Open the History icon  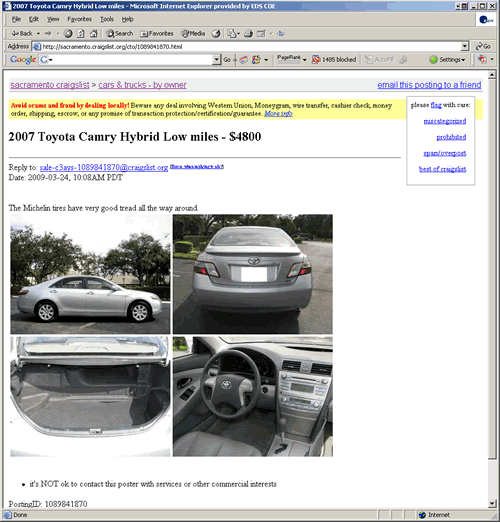[x=216, y=33]
